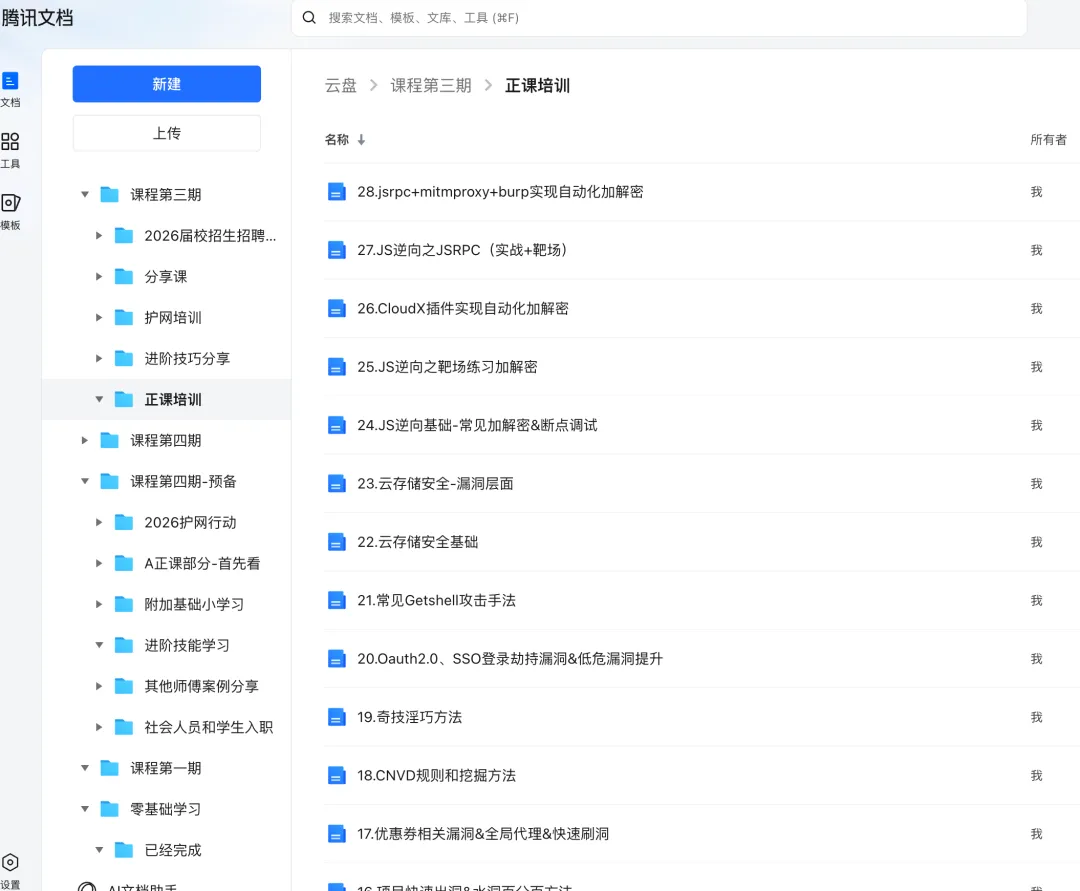This screenshot has height=891, width=1080.
Task: Click folder icon of 零基础学习
Action: coord(110,809)
